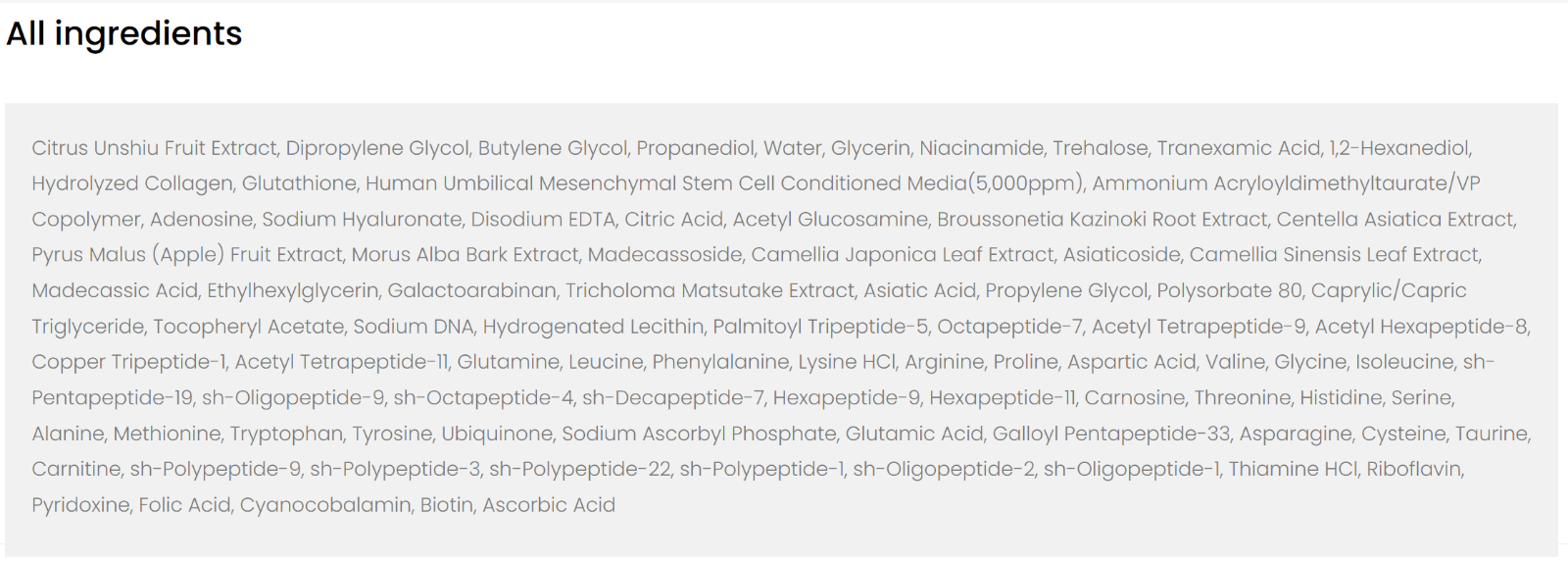Click the word 'Glutathione'
Screen dimensions: 1568x562
(x=299, y=183)
